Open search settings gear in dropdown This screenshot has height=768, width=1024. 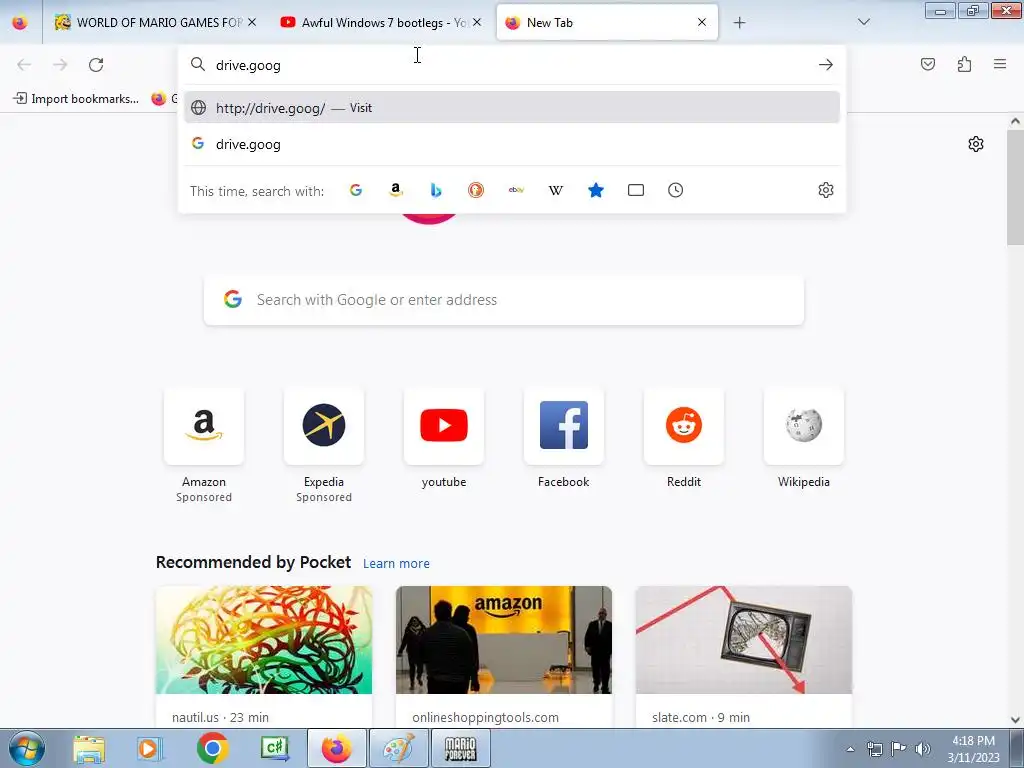(x=825, y=190)
